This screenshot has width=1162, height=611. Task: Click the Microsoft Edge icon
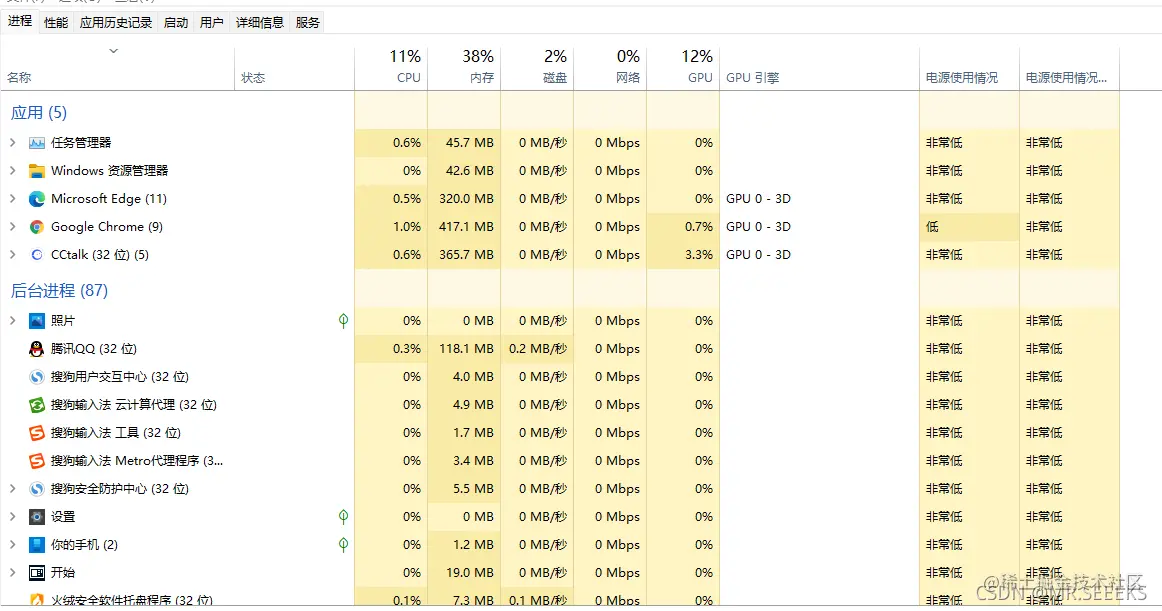[x=36, y=199]
